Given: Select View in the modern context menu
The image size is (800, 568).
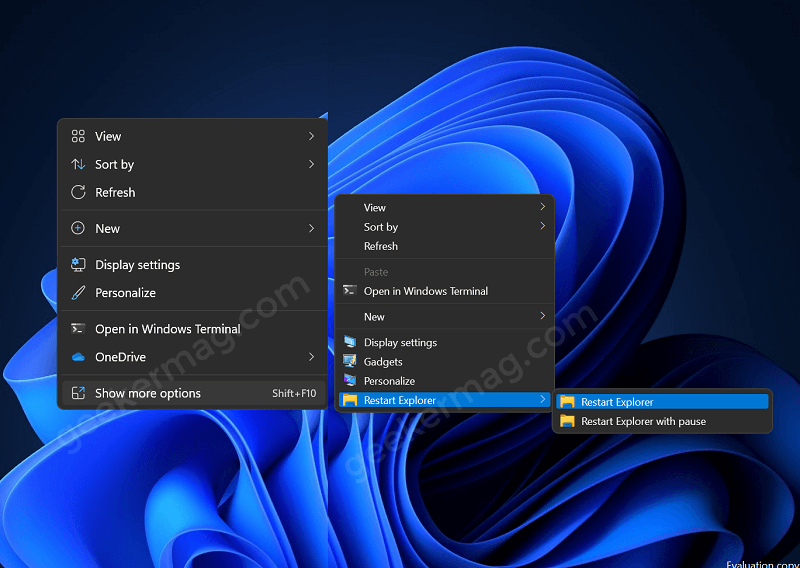Looking at the screenshot, I should [x=192, y=136].
